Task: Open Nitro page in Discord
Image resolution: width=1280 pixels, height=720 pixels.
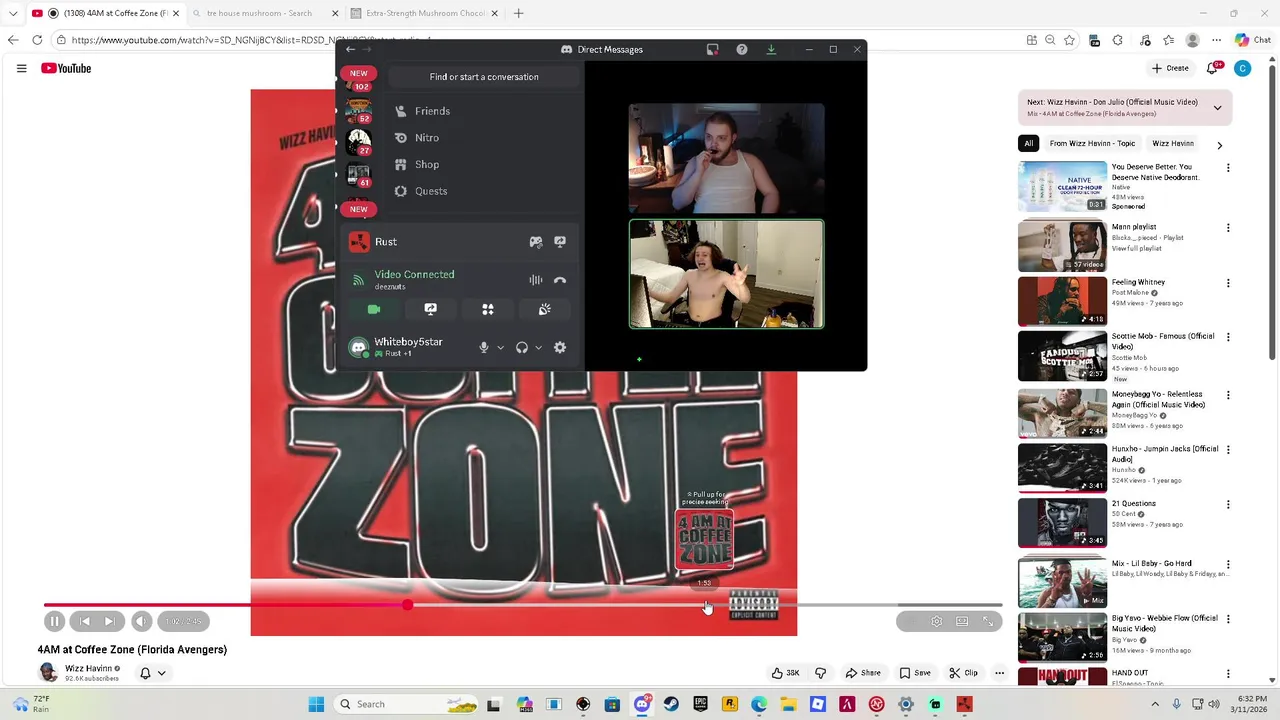Action: coord(482,138)
